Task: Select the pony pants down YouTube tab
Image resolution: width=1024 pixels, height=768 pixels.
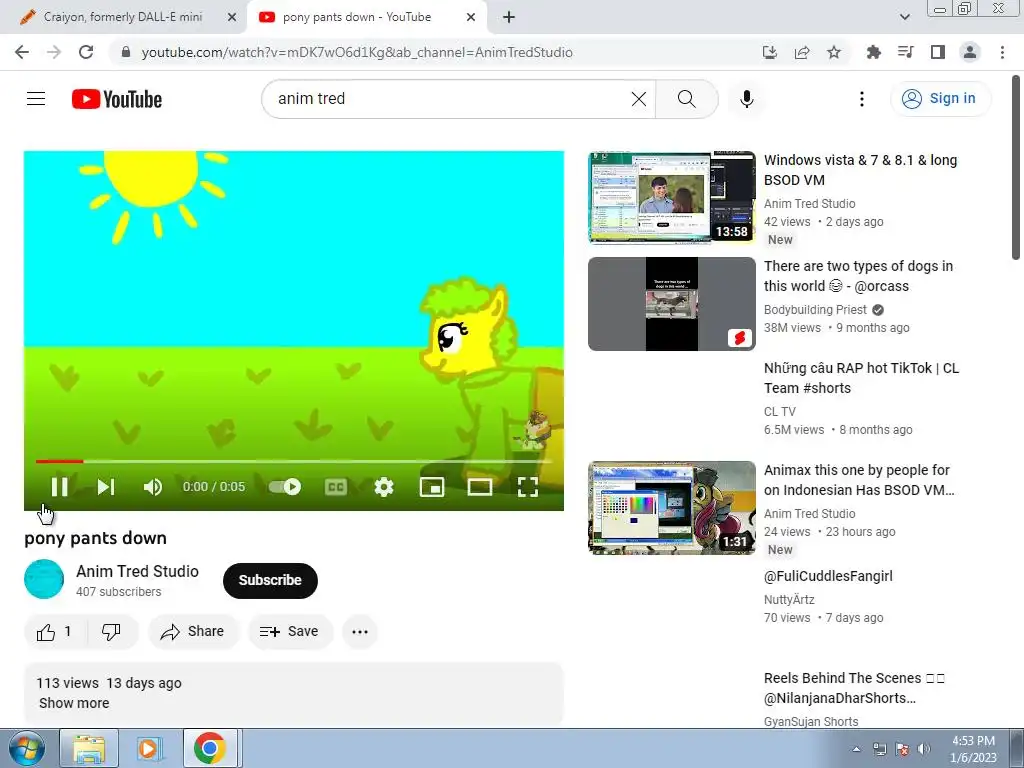Action: tap(357, 17)
